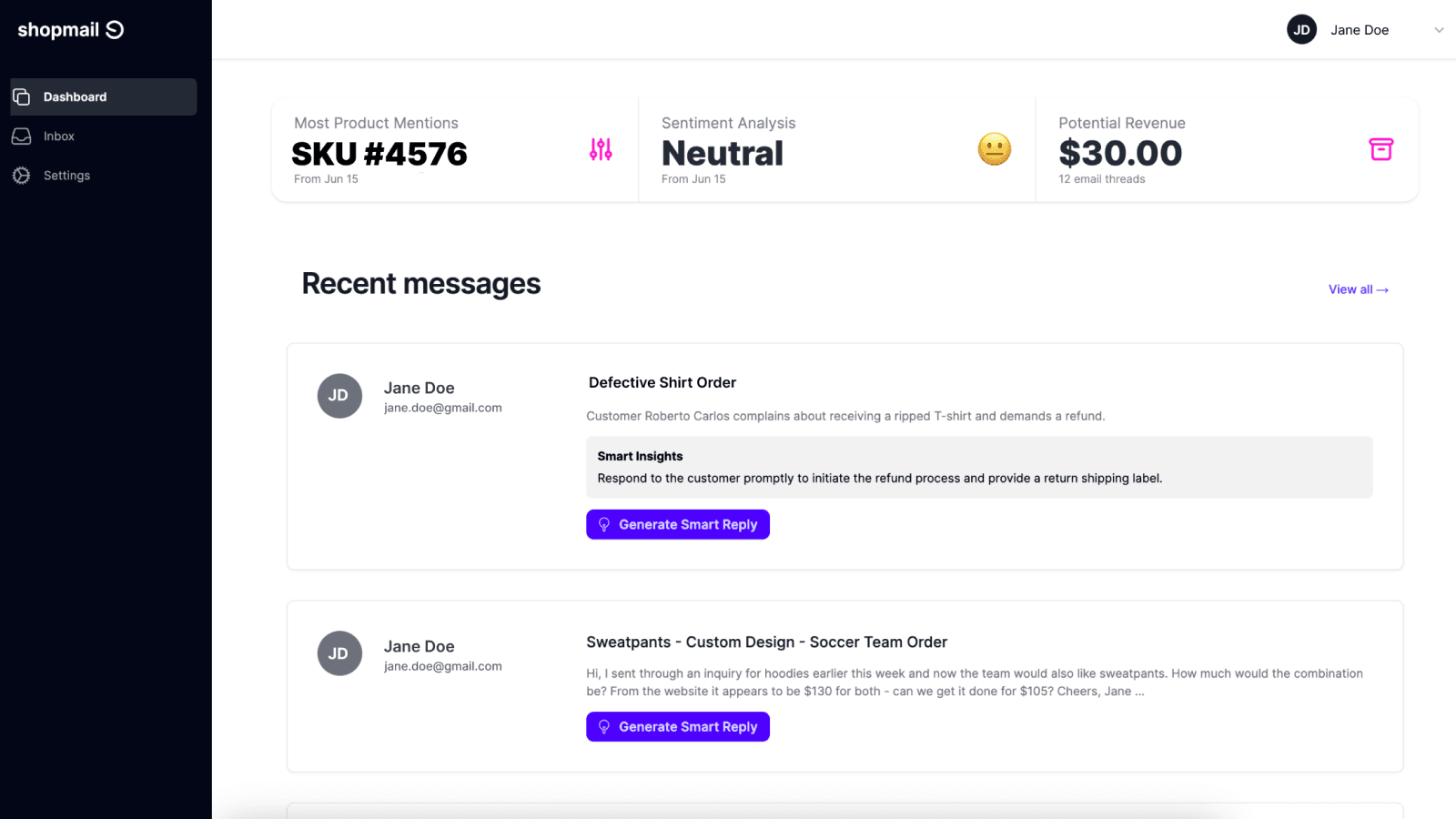
Task: Open Settings via the gear icon
Action: (x=21, y=175)
